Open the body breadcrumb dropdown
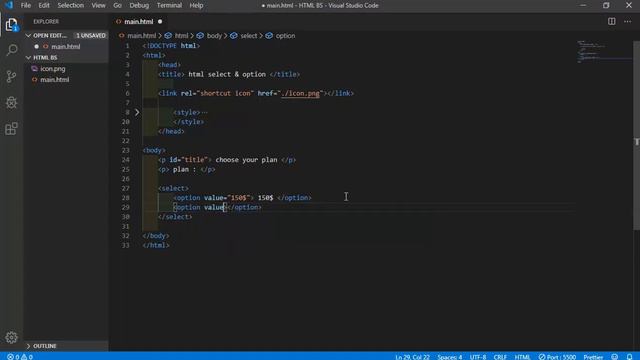The height and width of the screenshot is (360, 640). pyautogui.click(x=209, y=36)
